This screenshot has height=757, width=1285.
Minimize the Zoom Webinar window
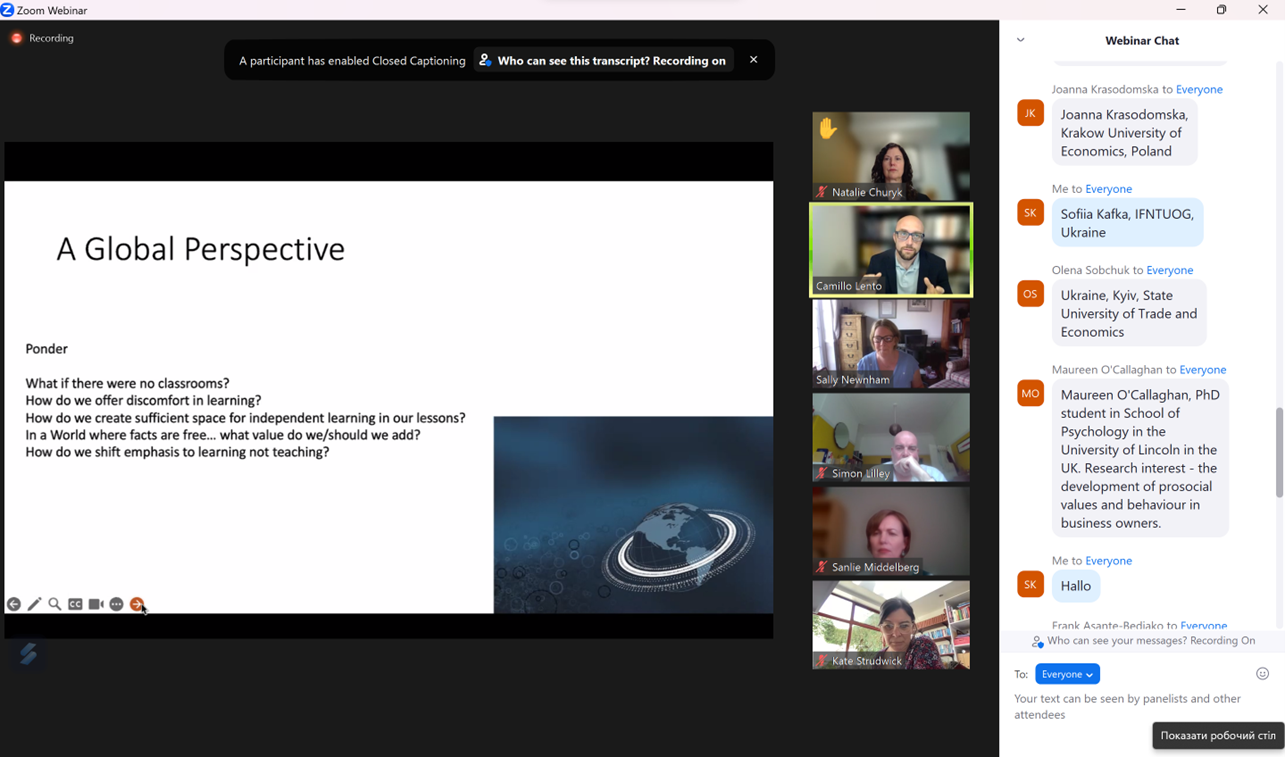pyautogui.click(x=1181, y=10)
